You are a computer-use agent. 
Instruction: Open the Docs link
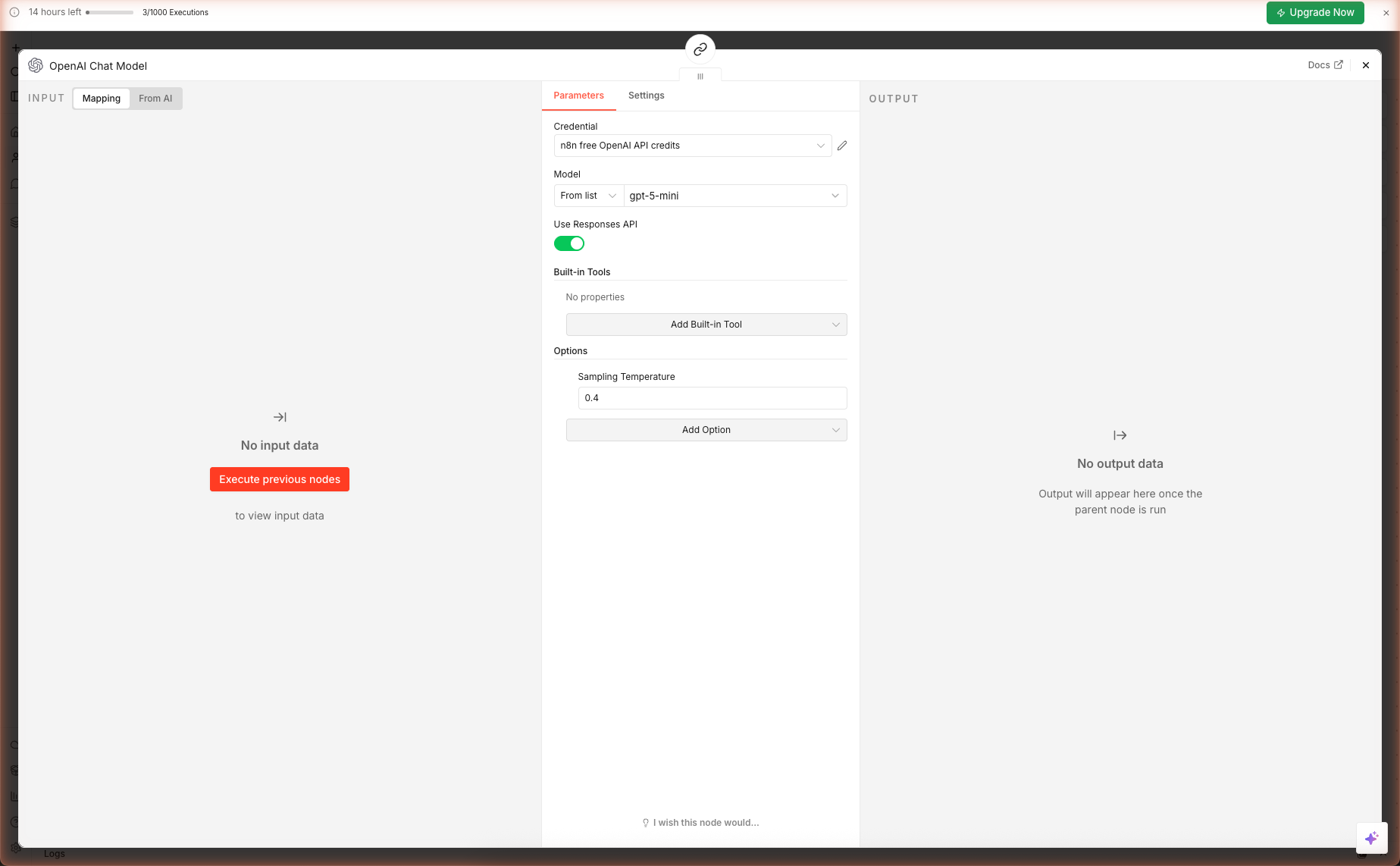tap(1325, 65)
